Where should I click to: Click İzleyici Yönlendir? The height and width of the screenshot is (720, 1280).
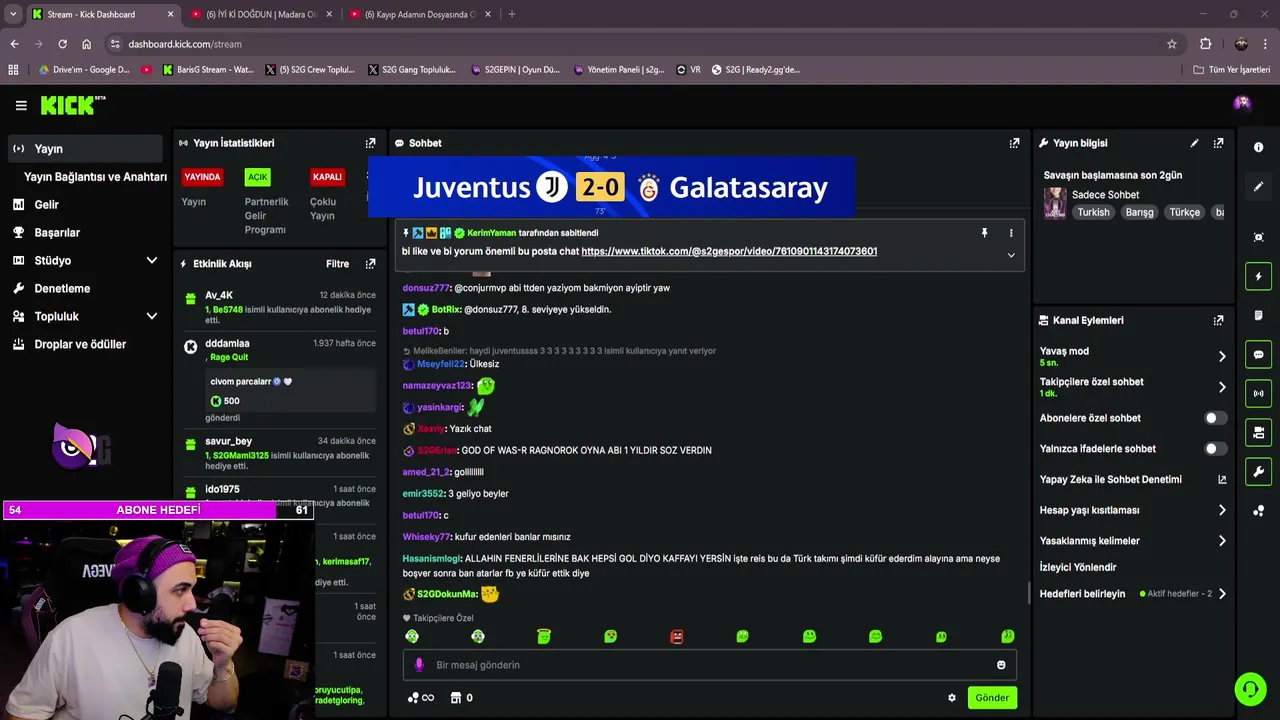click(x=1078, y=567)
